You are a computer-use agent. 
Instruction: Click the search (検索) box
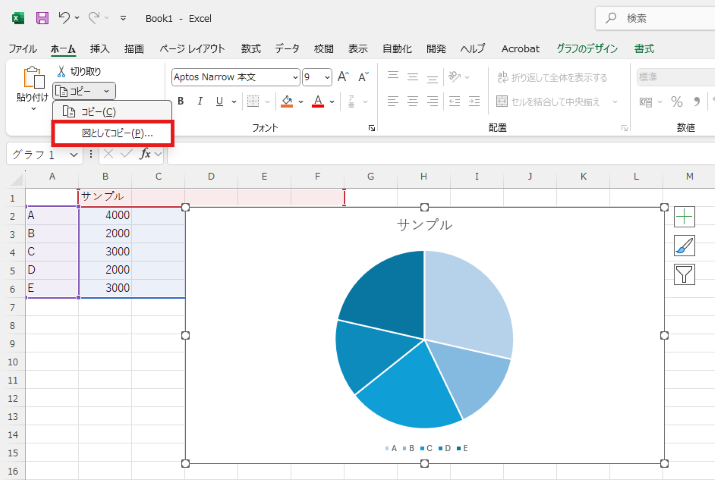[655, 18]
